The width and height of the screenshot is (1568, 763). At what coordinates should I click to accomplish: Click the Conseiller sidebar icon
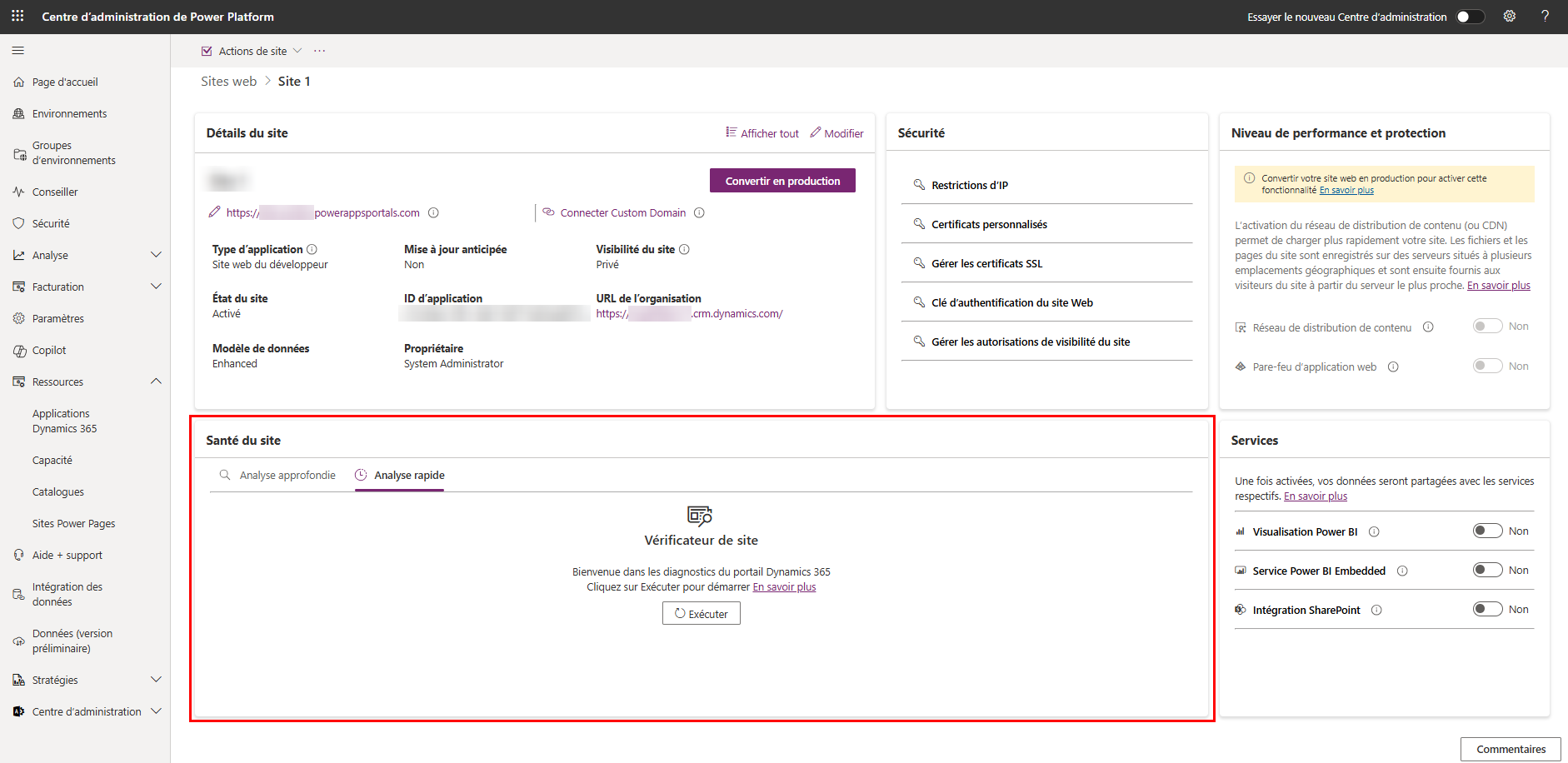18,192
